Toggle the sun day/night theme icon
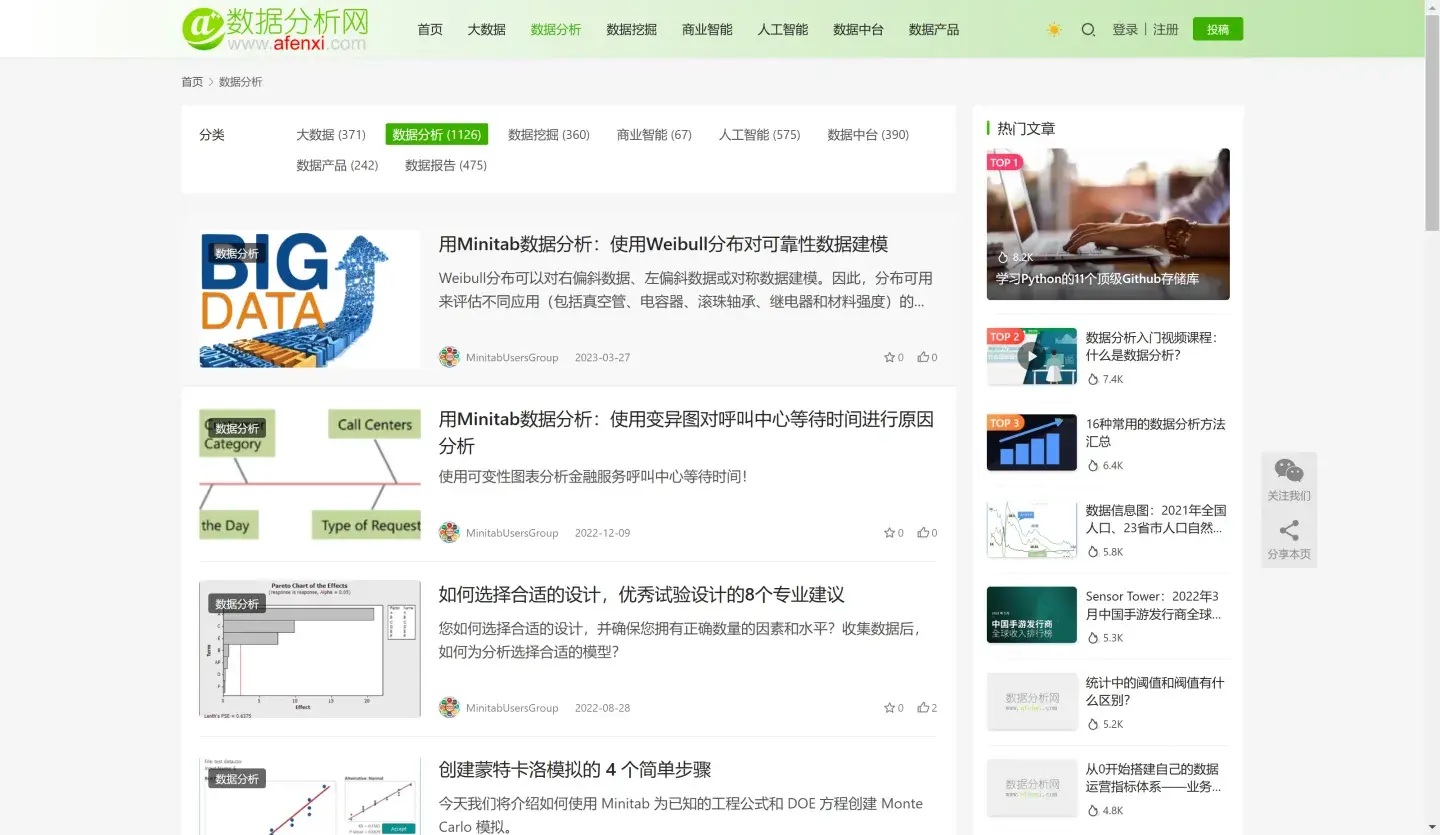This screenshot has width=1440, height=835. (1054, 30)
